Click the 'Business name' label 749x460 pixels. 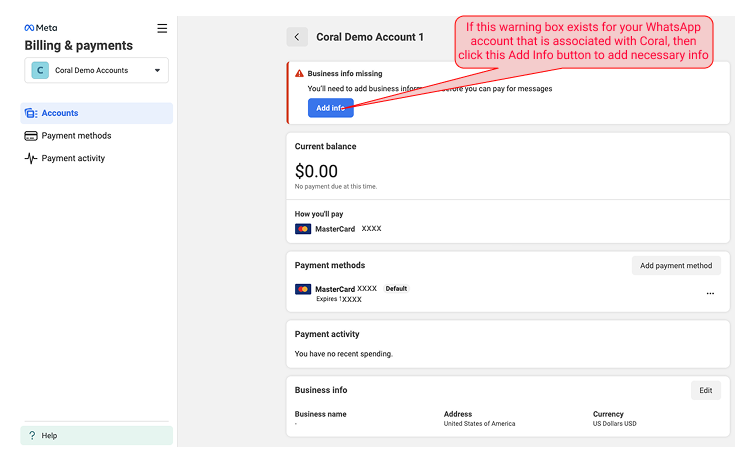321,414
